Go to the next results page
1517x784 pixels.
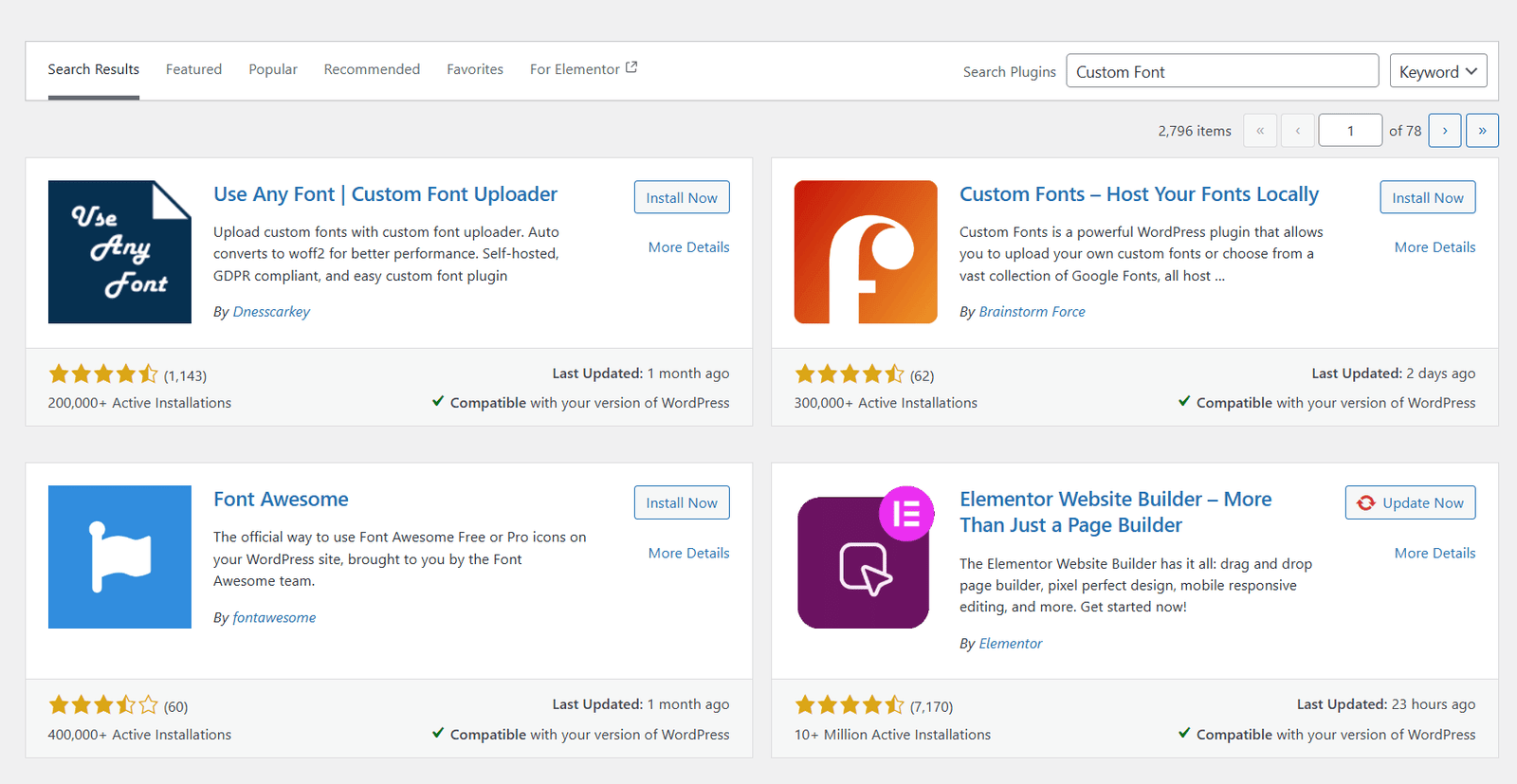pyautogui.click(x=1444, y=131)
